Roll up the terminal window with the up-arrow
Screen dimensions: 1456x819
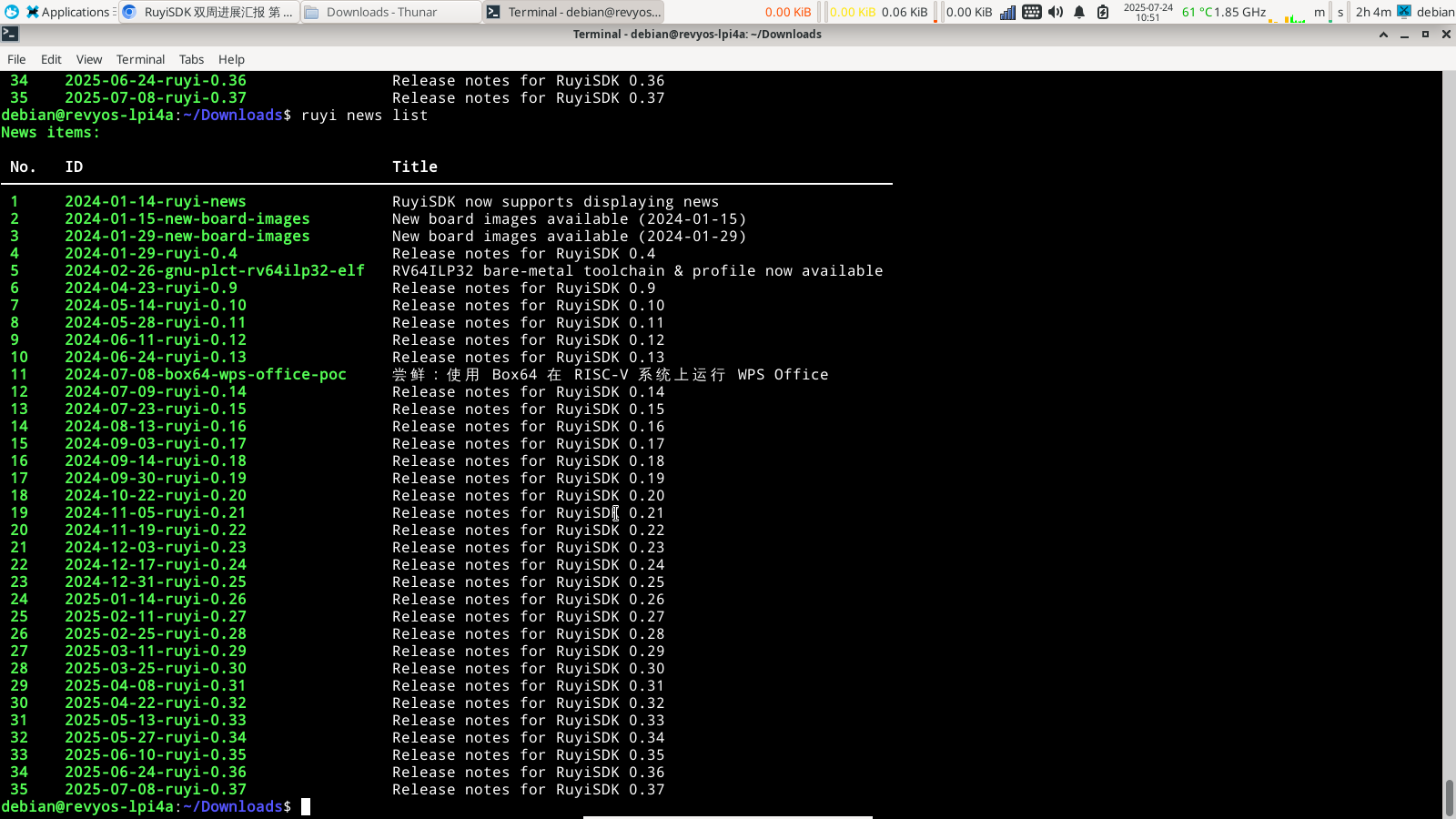(x=1383, y=35)
